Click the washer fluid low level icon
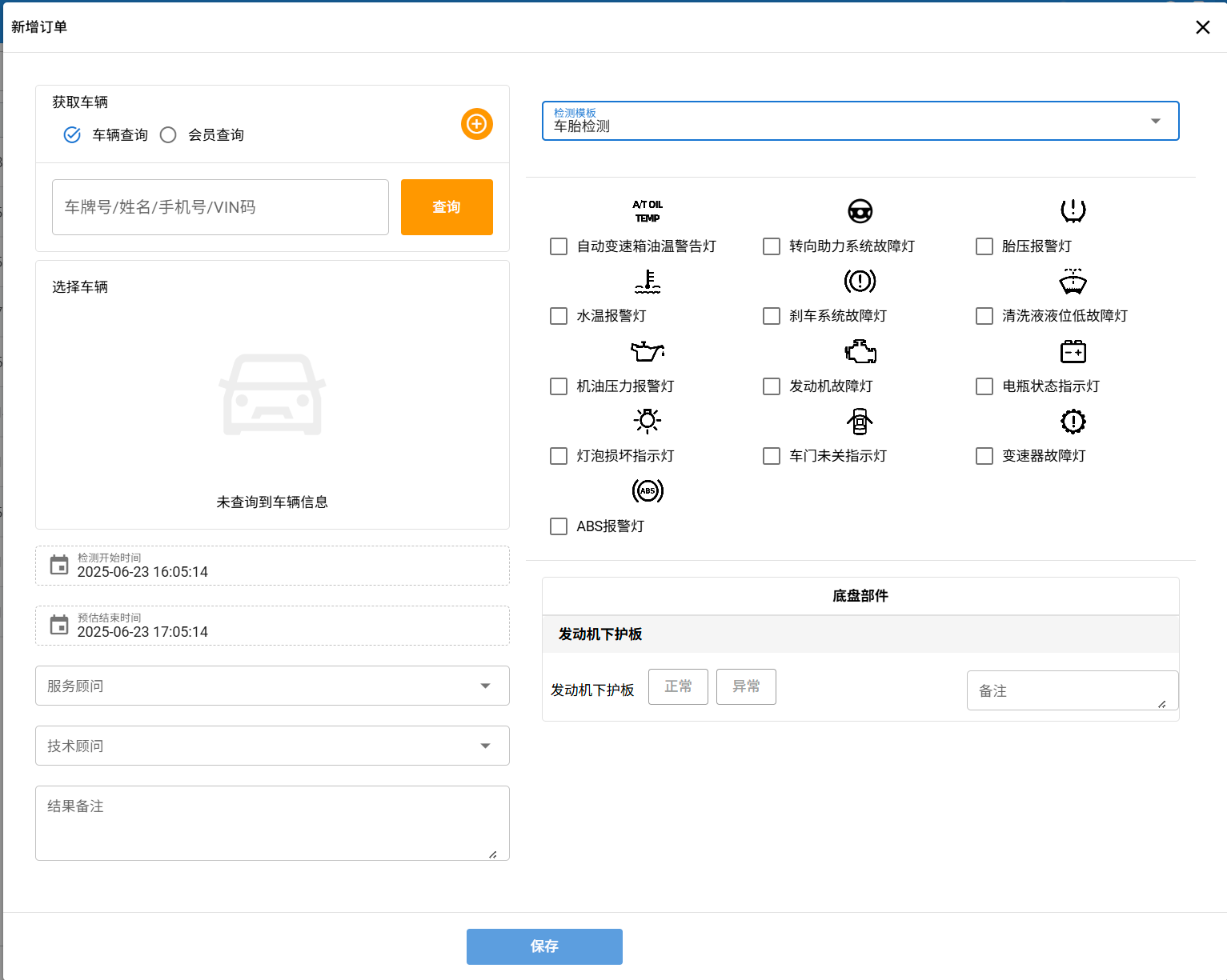The image size is (1227, 980). click(x=1073, y=281)
